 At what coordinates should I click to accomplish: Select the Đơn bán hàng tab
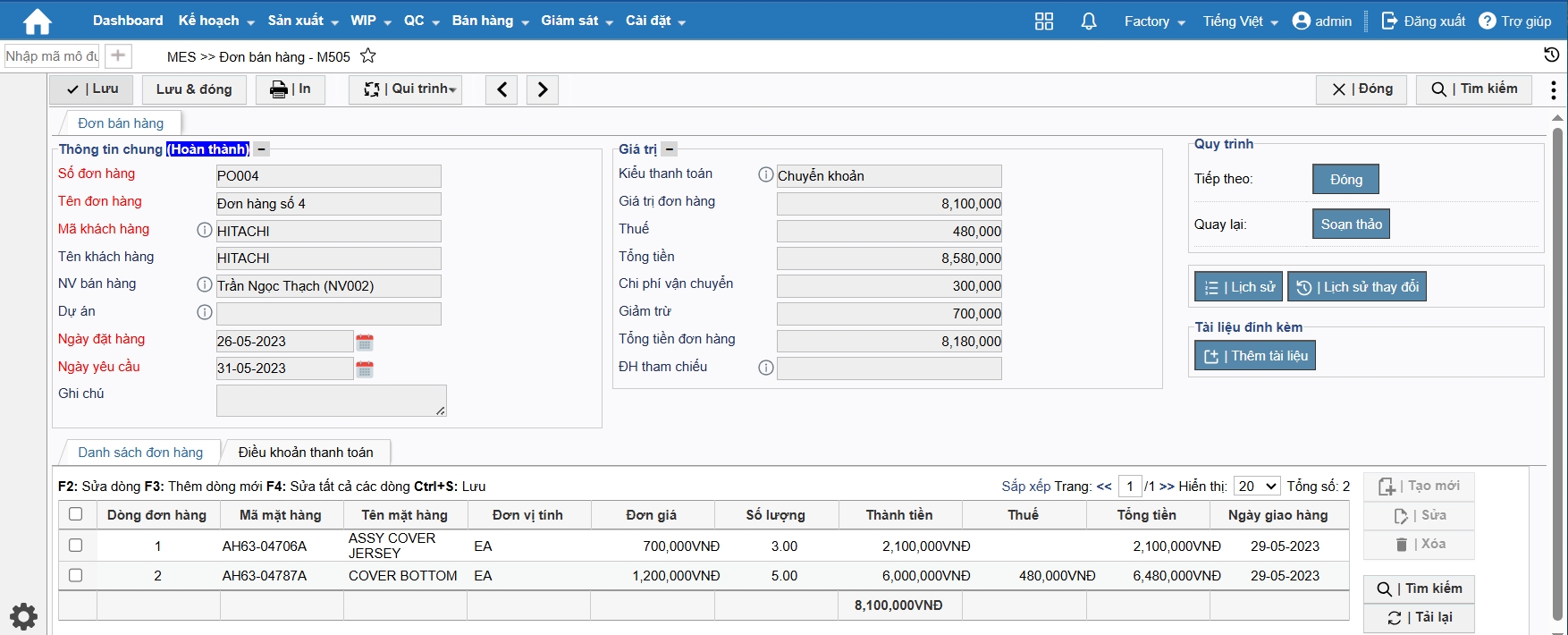(121, 123)
